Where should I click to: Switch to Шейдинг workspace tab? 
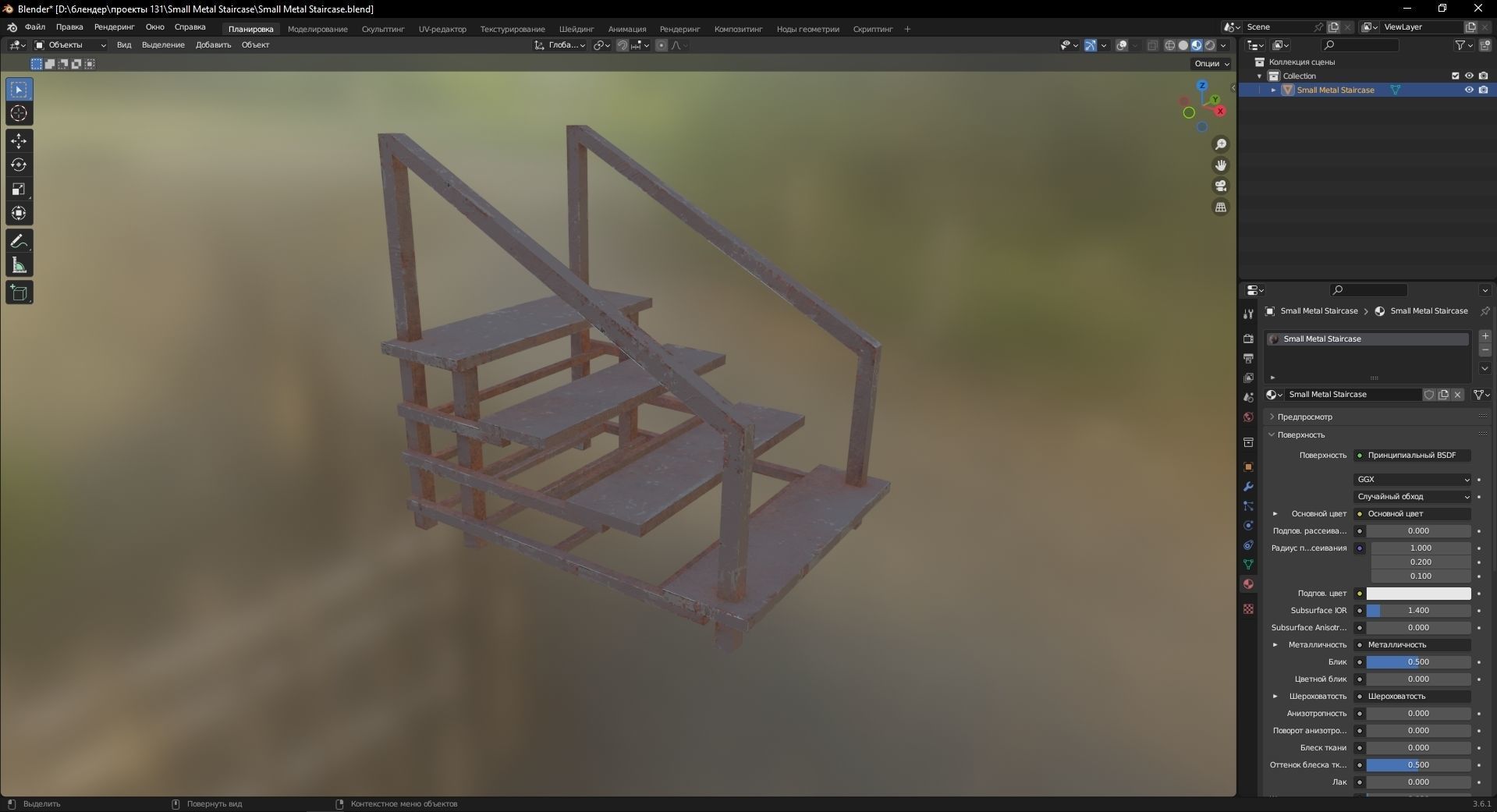[576, 29]
